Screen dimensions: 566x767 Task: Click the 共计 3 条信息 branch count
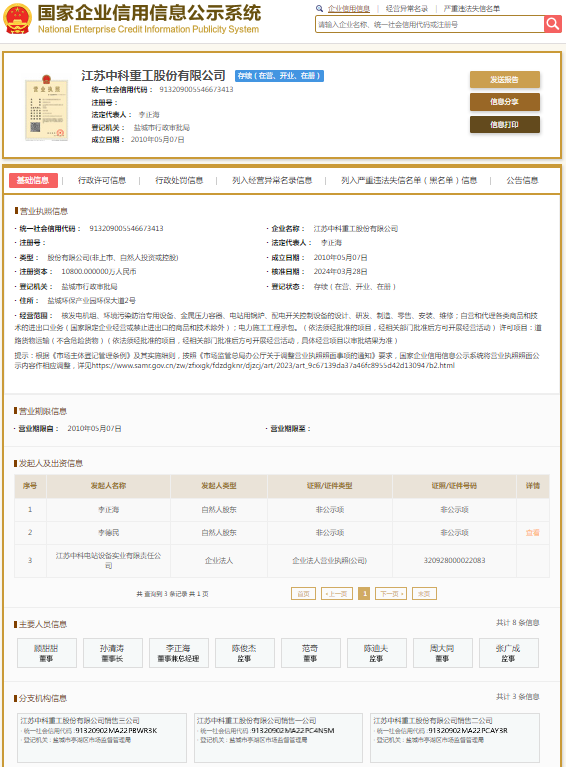tap(518, 697)
